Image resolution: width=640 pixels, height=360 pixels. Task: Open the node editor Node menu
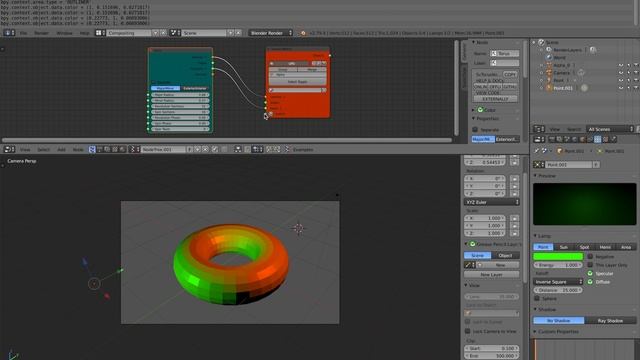click(78, 149)
